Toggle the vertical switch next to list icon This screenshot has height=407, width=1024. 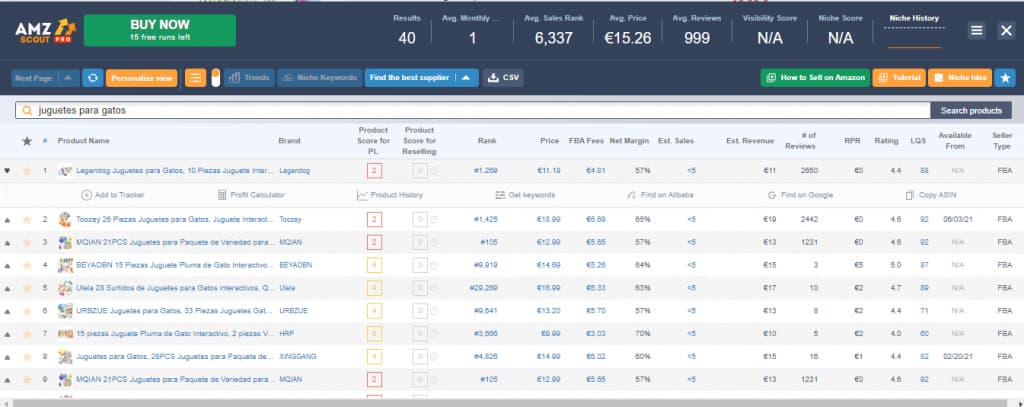[x=216, y=78]
